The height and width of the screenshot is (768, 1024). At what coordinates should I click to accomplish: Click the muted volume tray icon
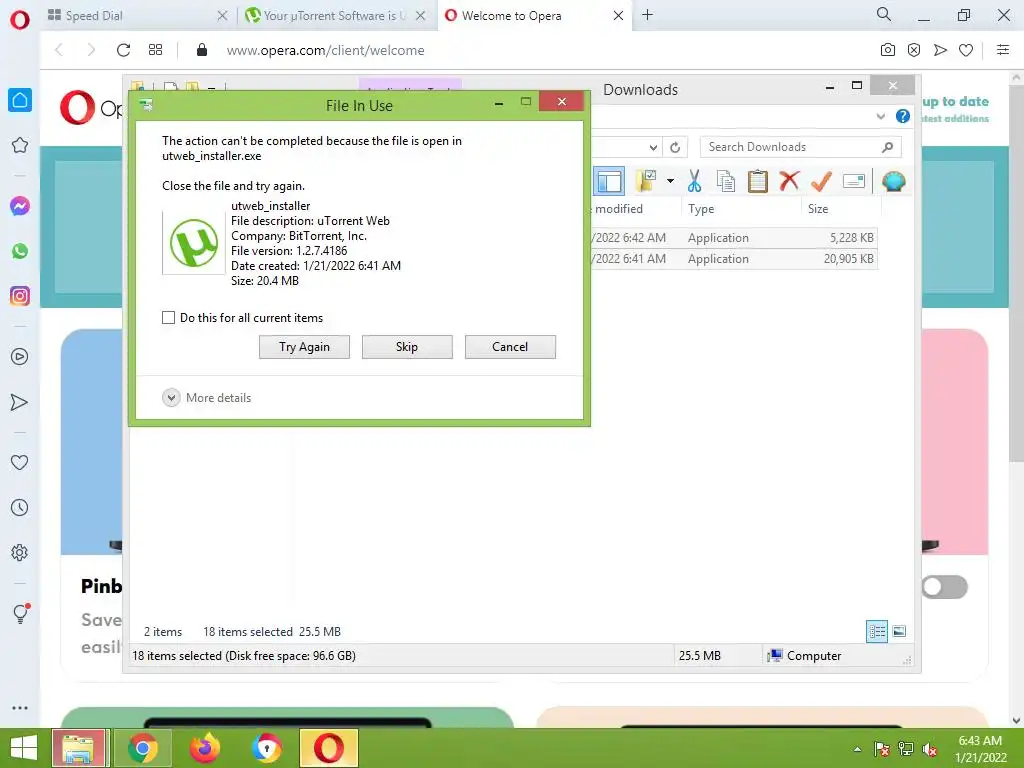(930, 749)
